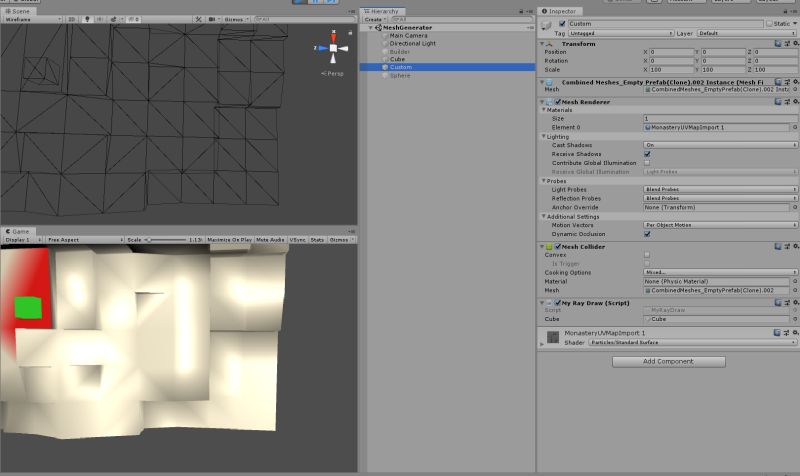Select Sphere object in Hierarchy

point(399,76)
